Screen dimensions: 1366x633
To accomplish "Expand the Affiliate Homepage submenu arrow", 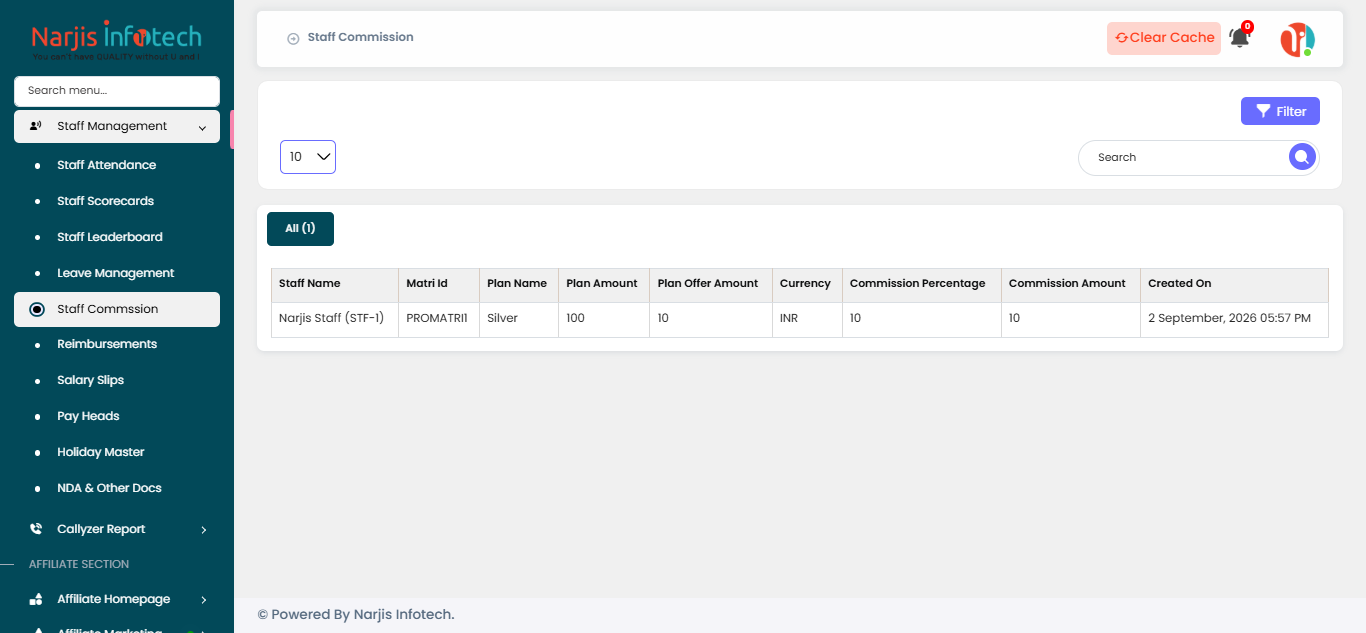I will 204,599.
